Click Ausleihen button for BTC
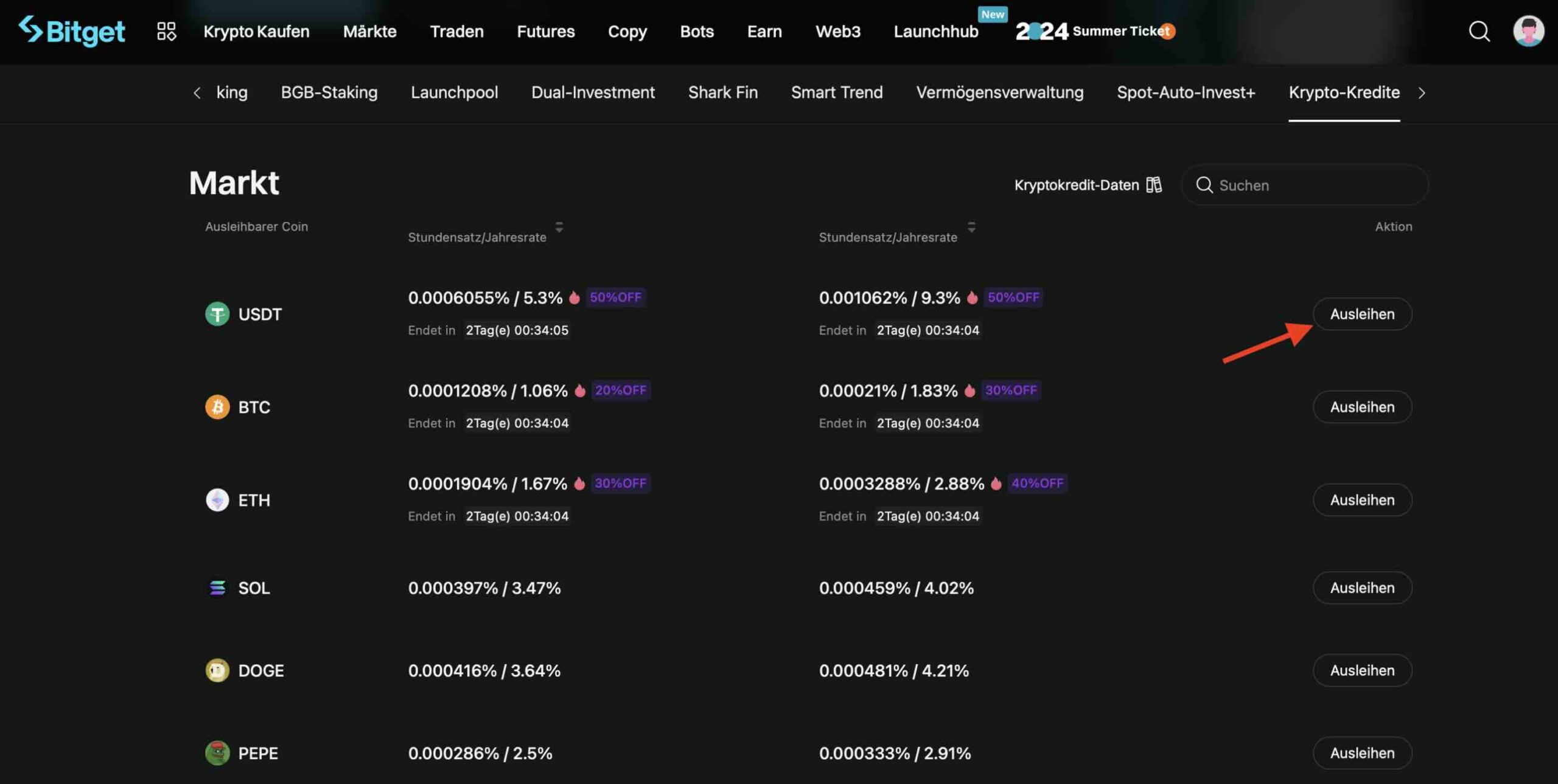Viewport: 1558px width, 784px height. (1362, 407)
